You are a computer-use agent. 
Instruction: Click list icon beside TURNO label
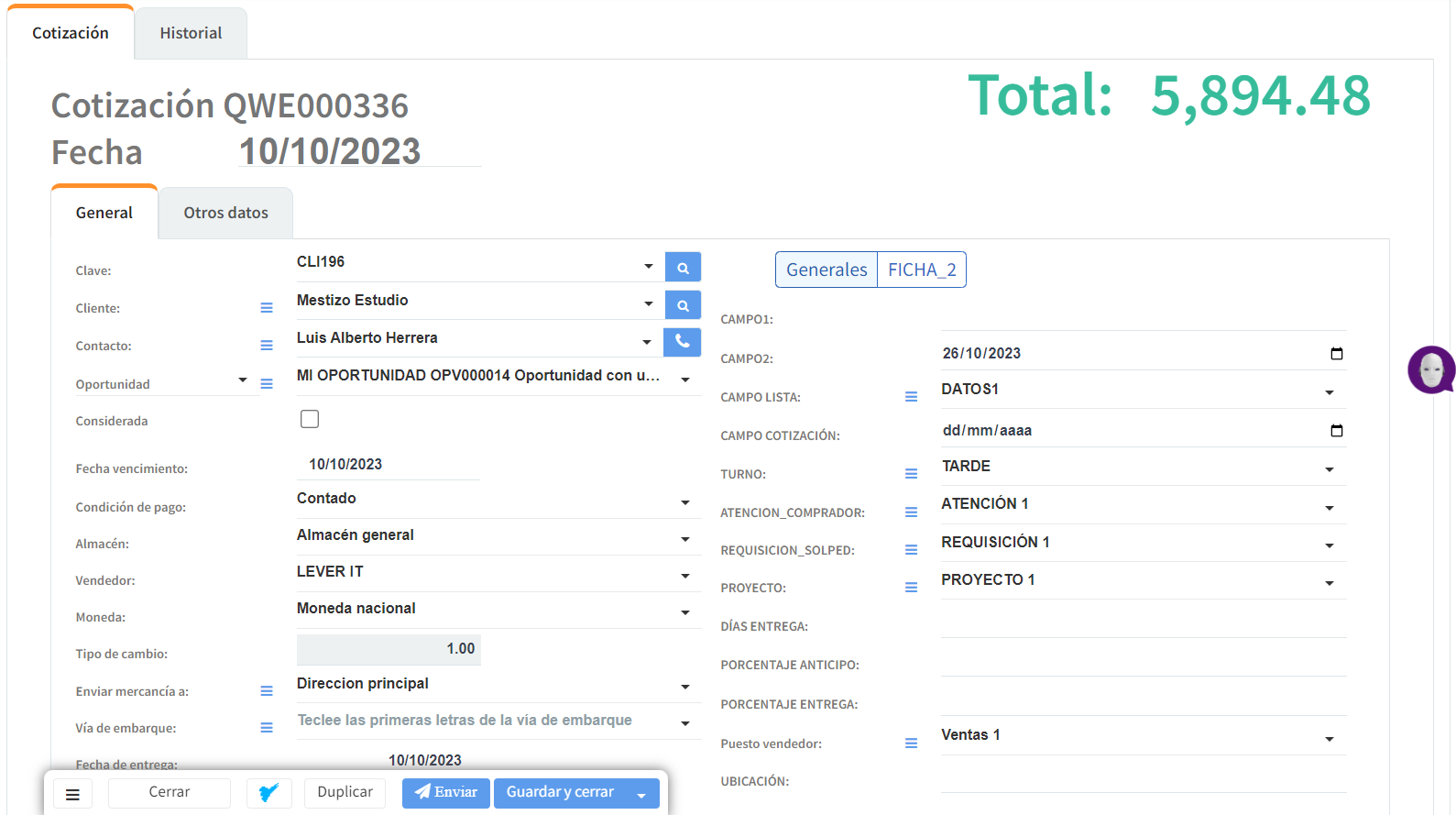(911, 474)
